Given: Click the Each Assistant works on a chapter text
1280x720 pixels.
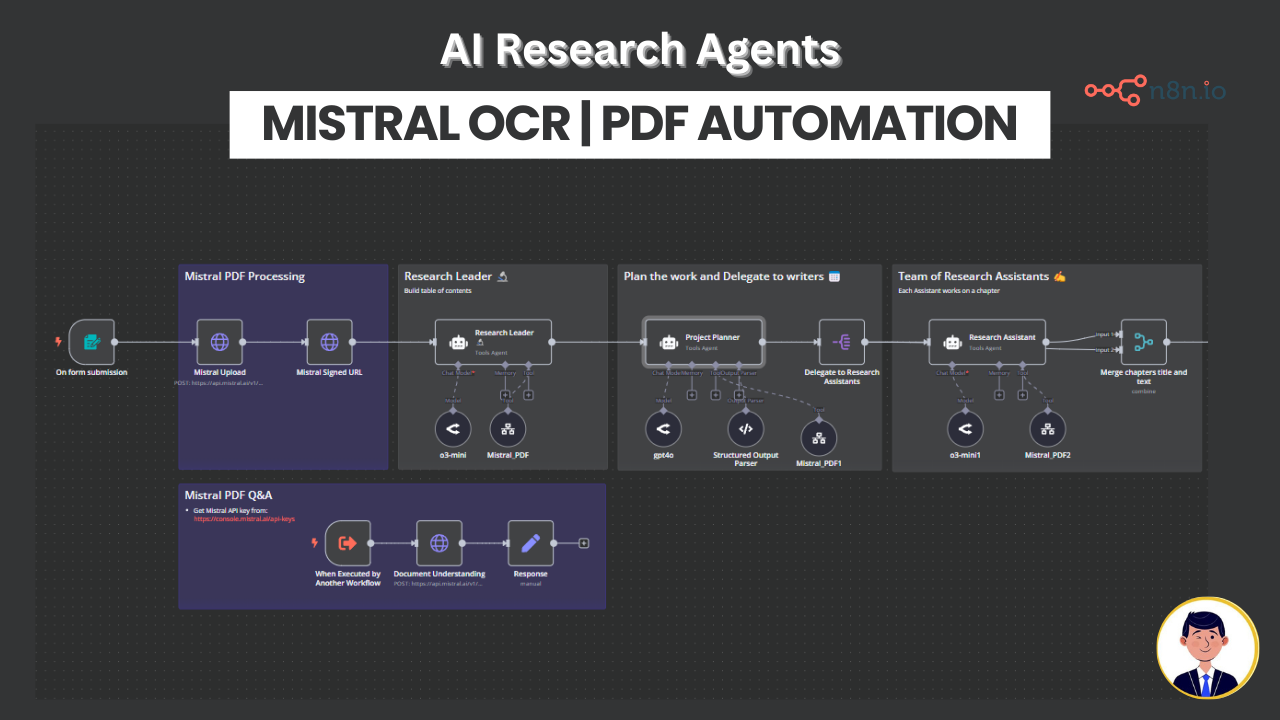Looking at the screenshot, I should pyautogui.click(x=950, y=291).
